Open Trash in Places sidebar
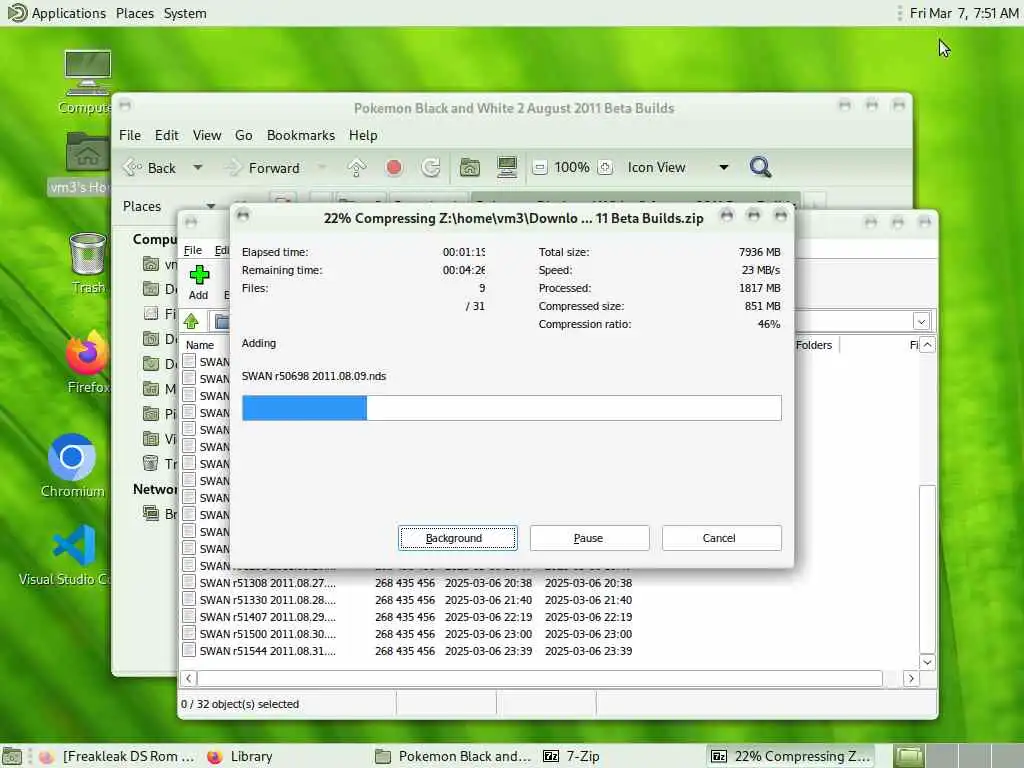Image resolution: width=1024 pixels, height=768 pixels. click(x=160, y=463)
